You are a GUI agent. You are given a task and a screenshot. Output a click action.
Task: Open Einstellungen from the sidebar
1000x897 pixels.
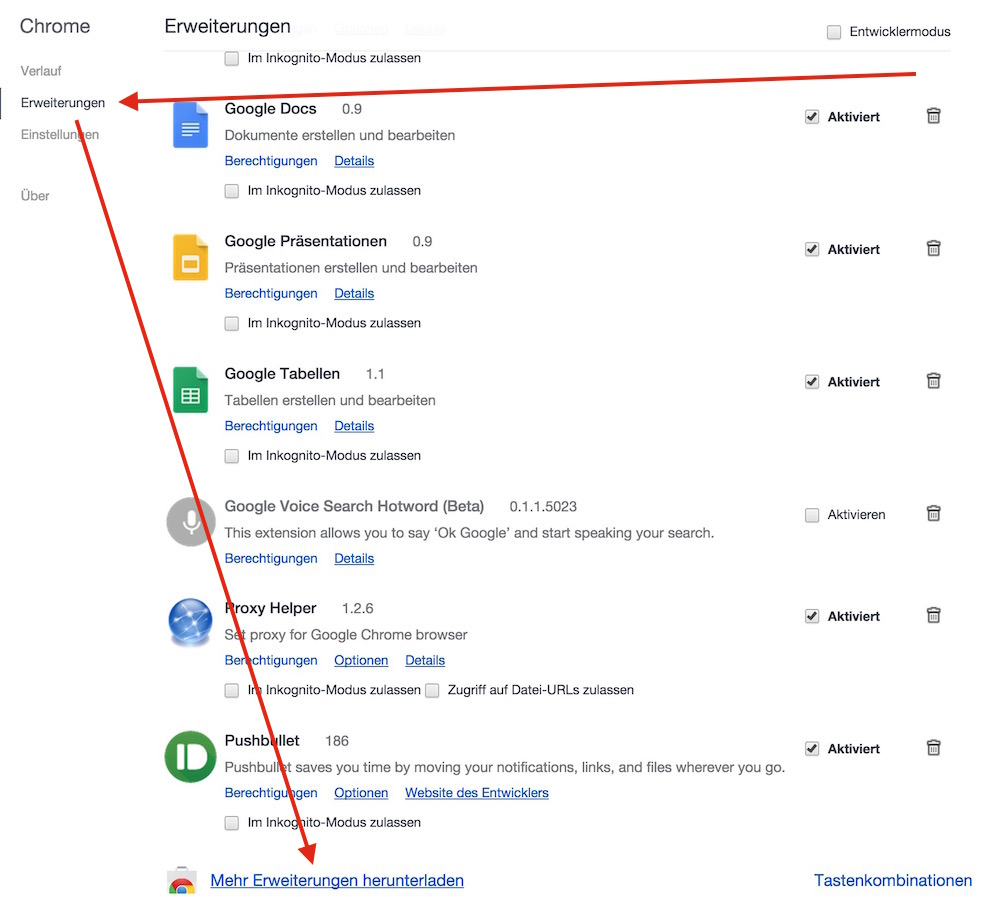60,135
